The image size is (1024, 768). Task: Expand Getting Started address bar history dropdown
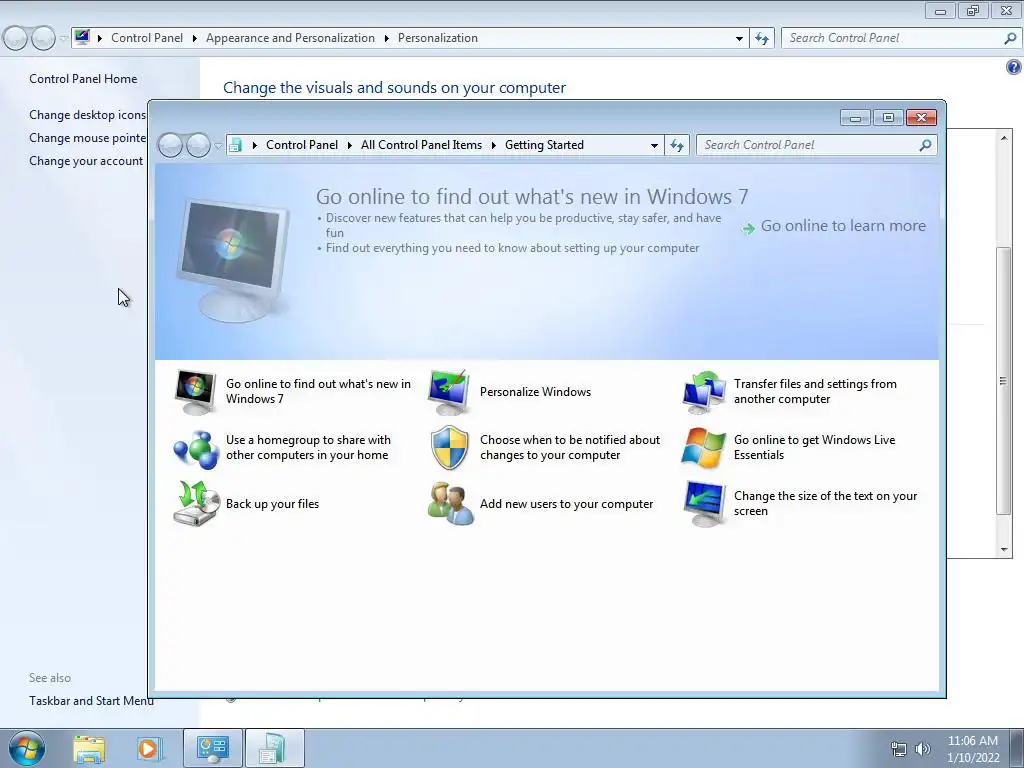pyautogui.click(x=654, y=145)
